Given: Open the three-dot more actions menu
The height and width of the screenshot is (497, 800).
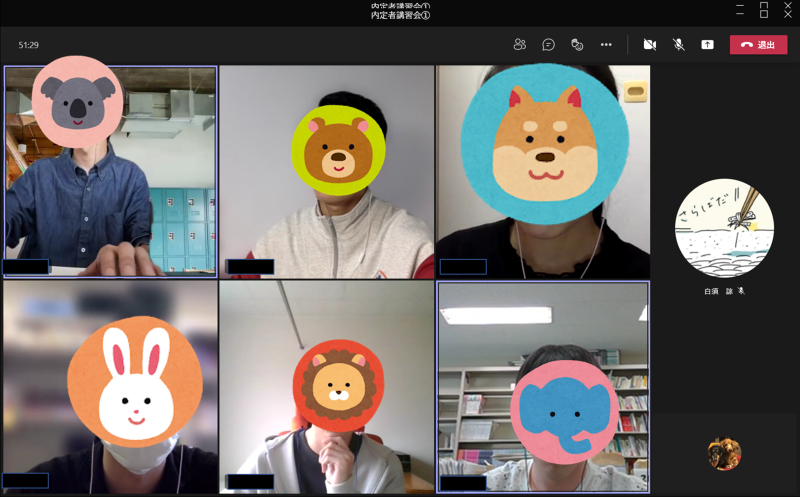Looking at the screenshot, I should (606, 45).
